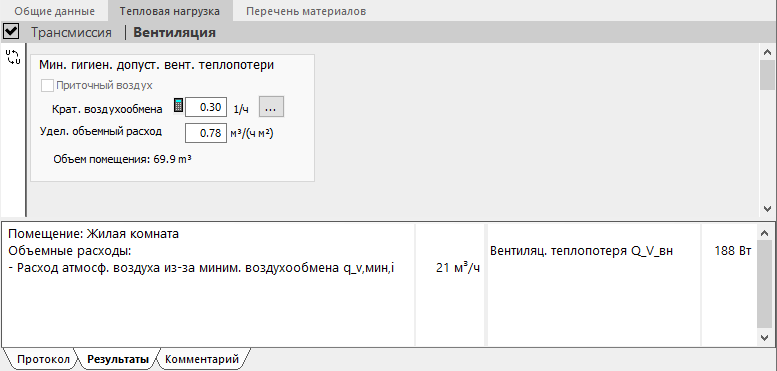The width and height of the screenshot is (777, 371).
Task: Select the Тепловая нагрузка tab
Action: [x=170, y=11]
